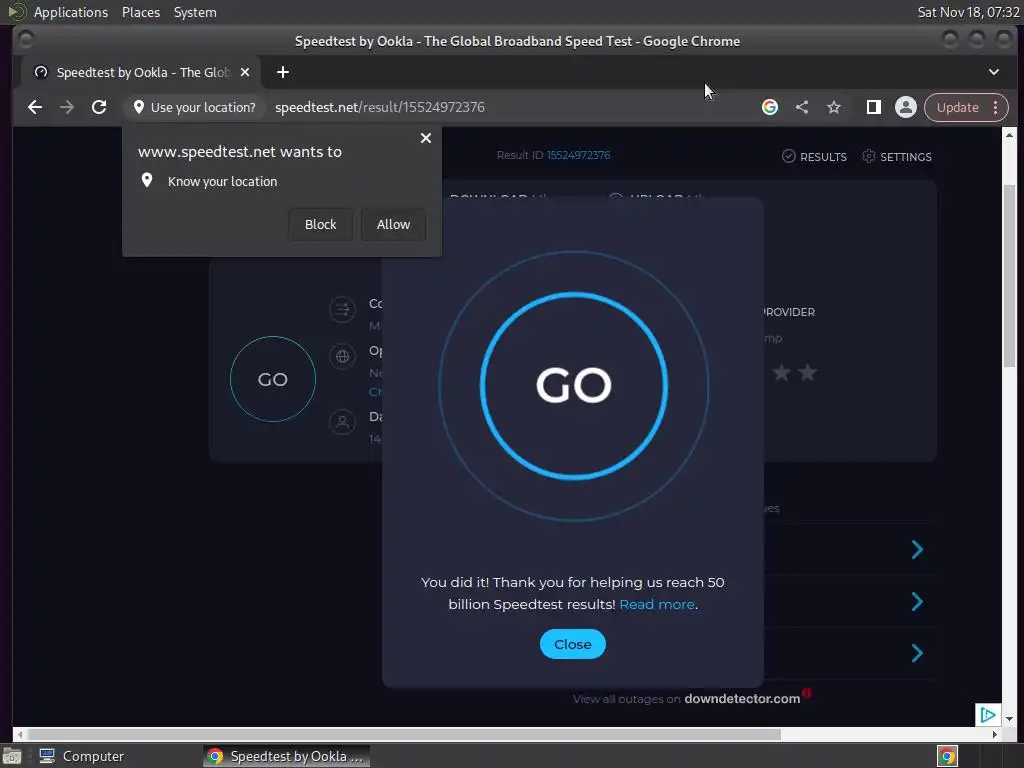Expand the first outage row chevron
Viewport: 1024px width, 768px height.
917,550
